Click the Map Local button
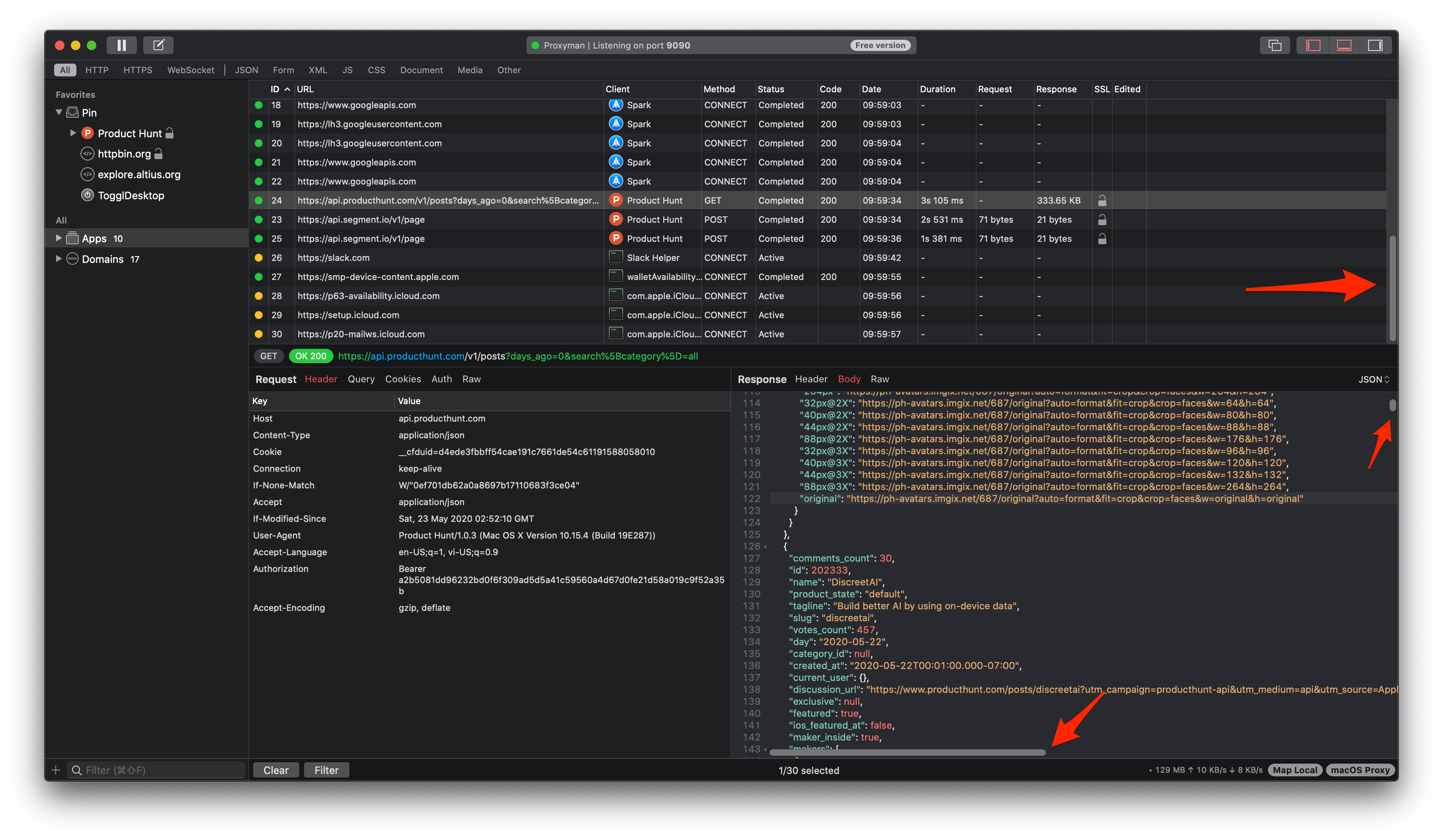Screen dimensions: 1443x840 click(x=1295, y=770)
